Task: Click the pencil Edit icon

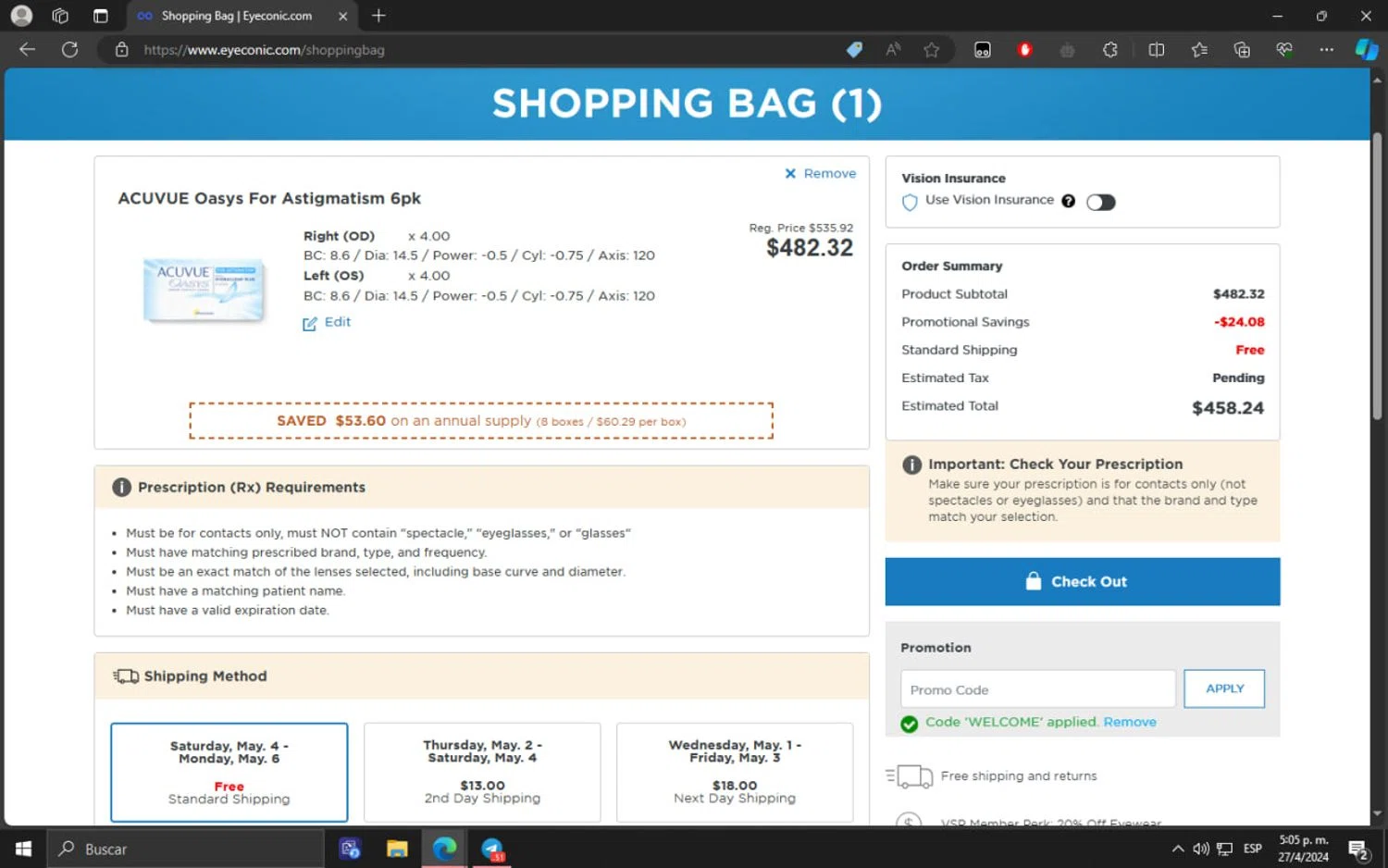Action: pyautogui.click(x=310, y=323)
